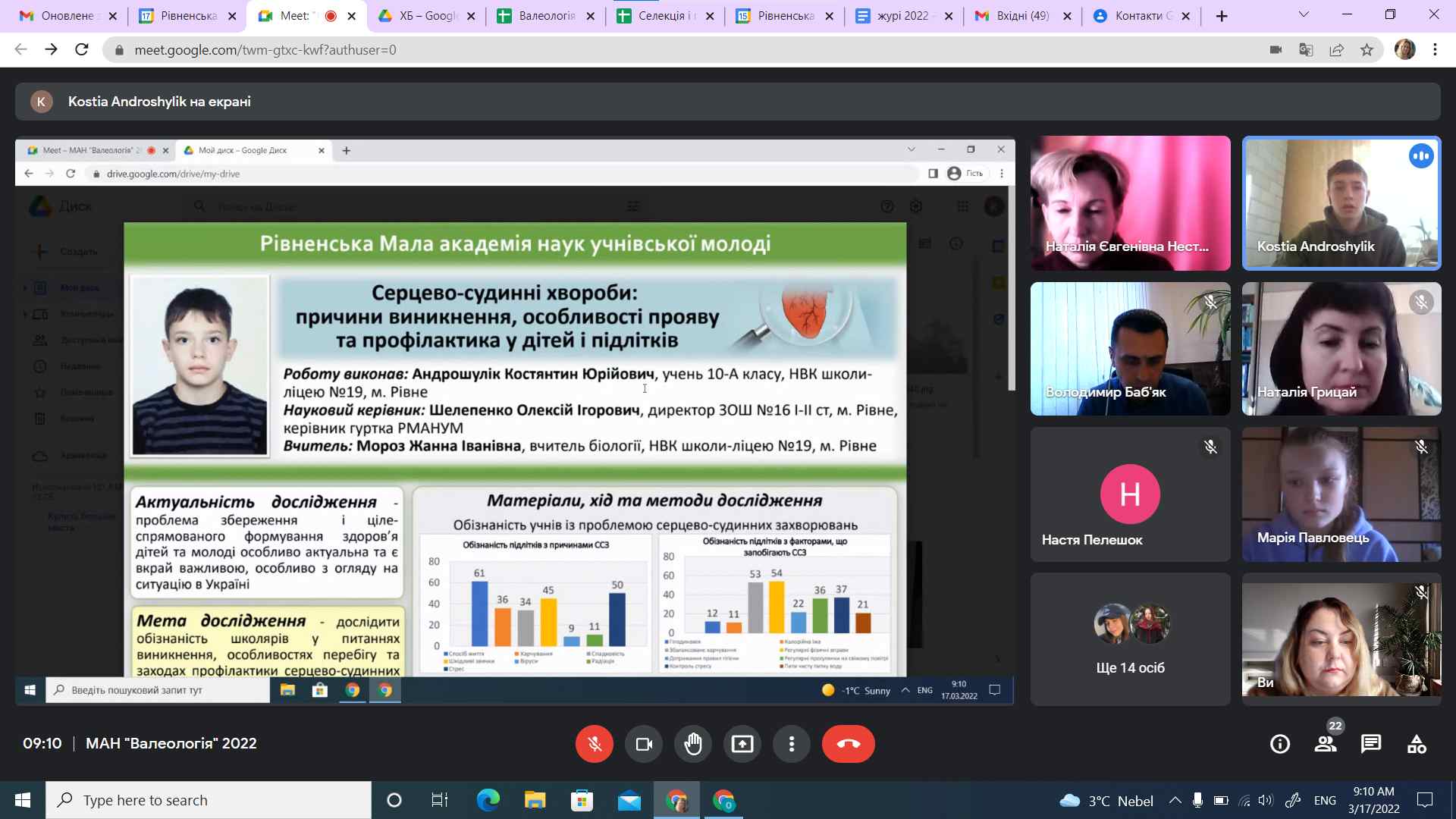Screen dimensions: 1456x819
Task: Open the activities shapes icon
Action: [1417, 744]
